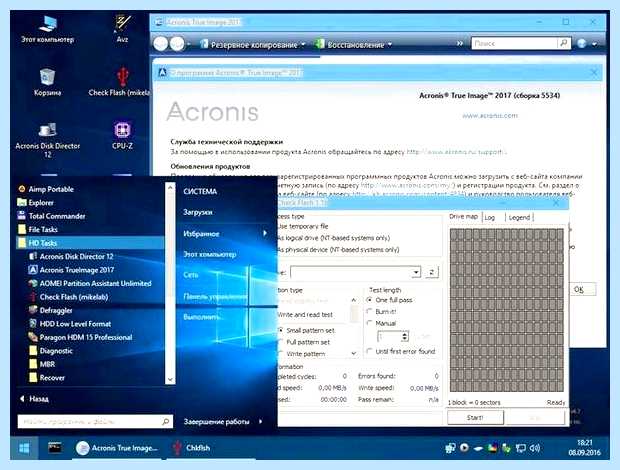
Task: Expand the Diagnostic folder
Action: (51, 350)
